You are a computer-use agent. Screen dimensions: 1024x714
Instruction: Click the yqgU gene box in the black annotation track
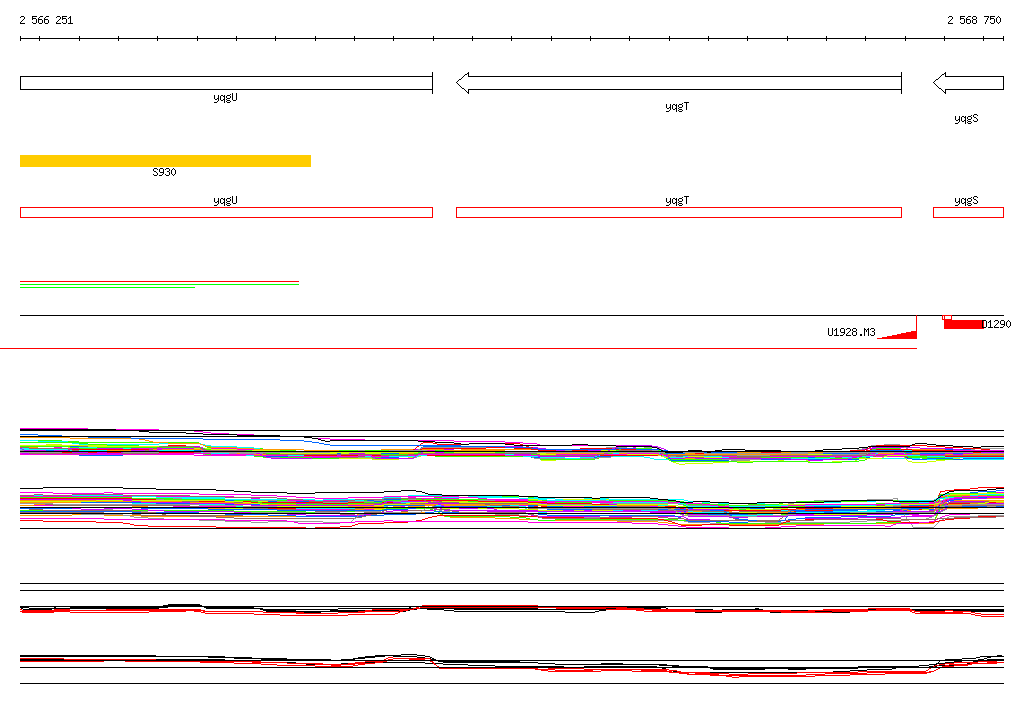(x=226, y=83)
